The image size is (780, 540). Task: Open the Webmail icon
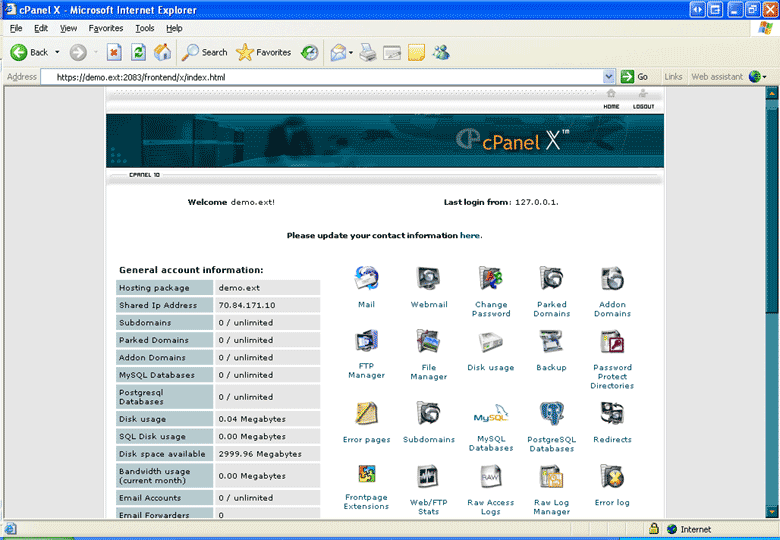[x=428, y=278]
